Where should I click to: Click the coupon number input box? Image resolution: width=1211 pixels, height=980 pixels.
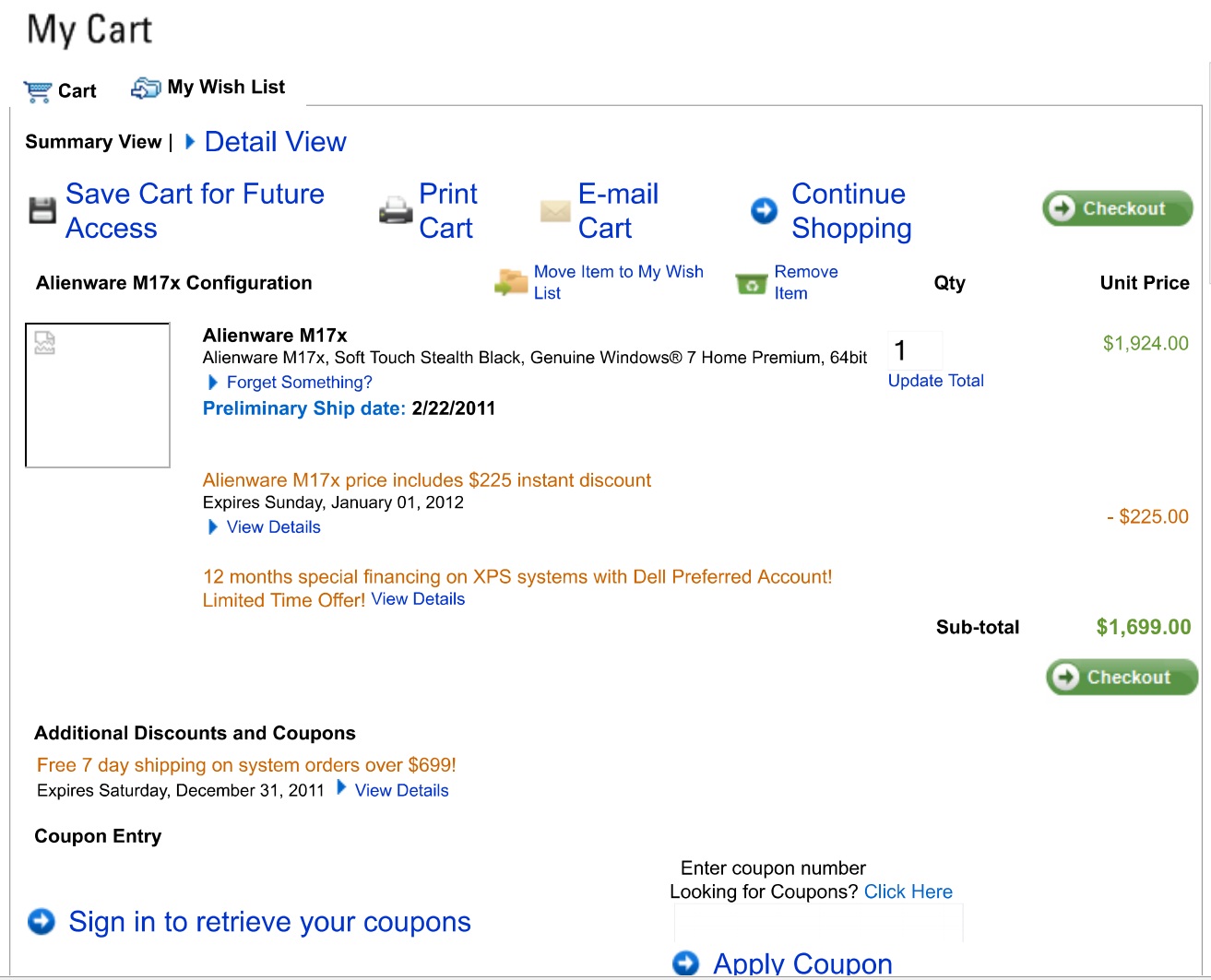click(x=818, y=922)
